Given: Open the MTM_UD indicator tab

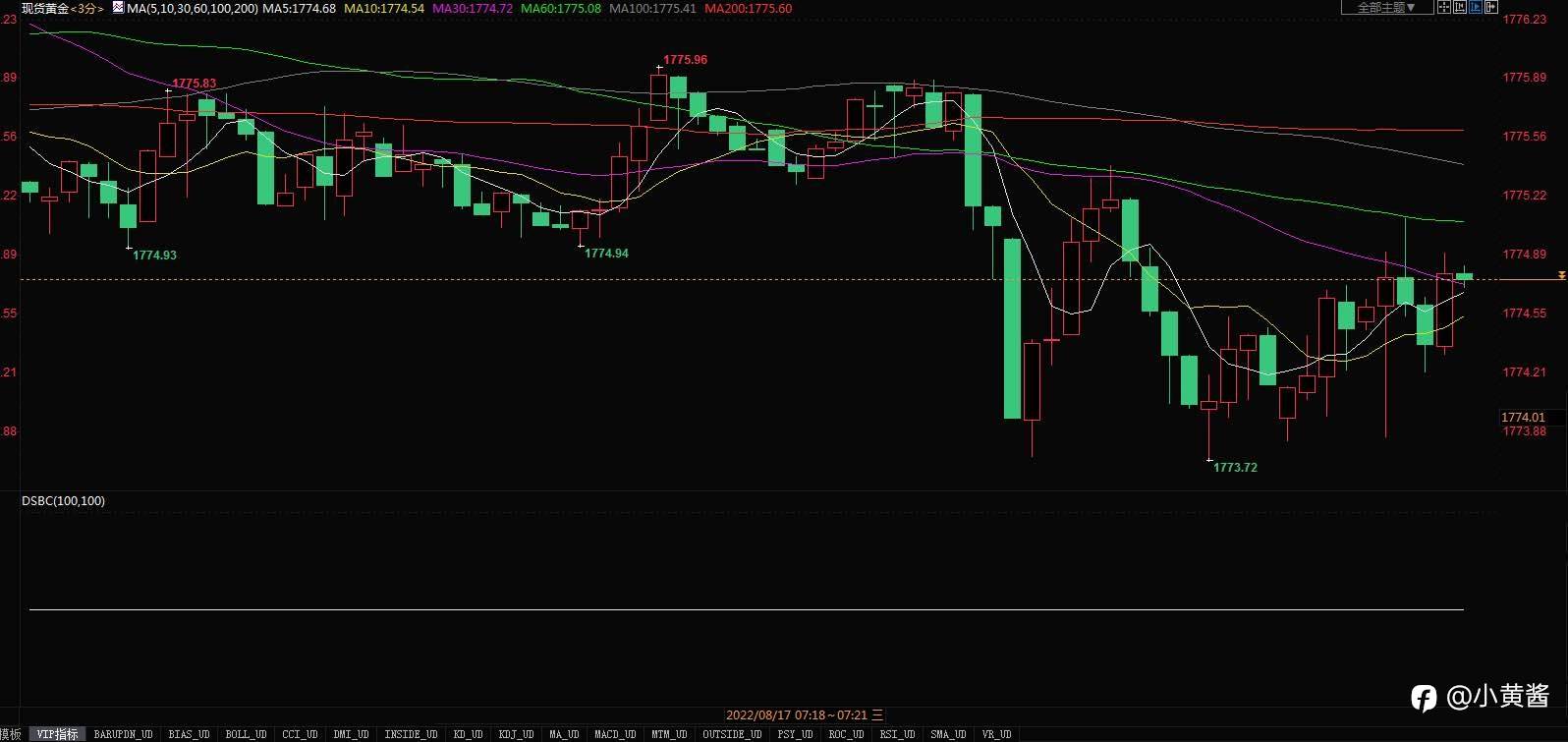Looking at the screenshot, I should [669, 734].
